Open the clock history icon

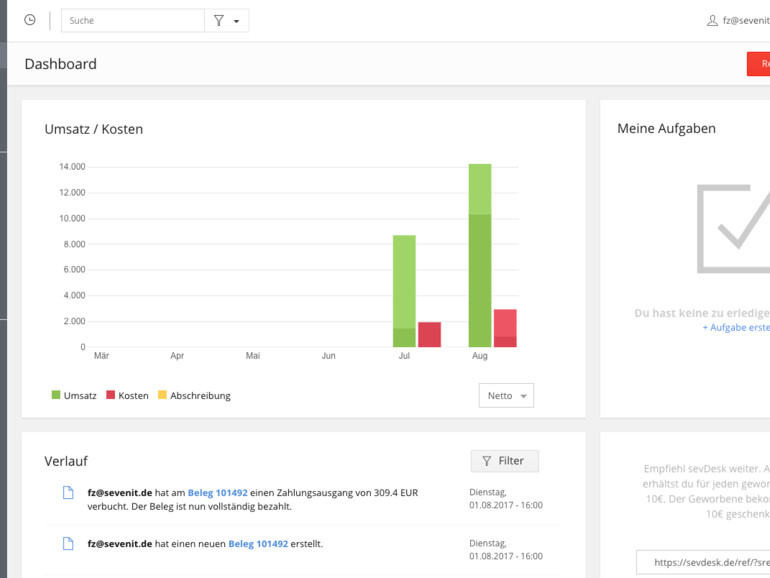(x=30, y=20)
